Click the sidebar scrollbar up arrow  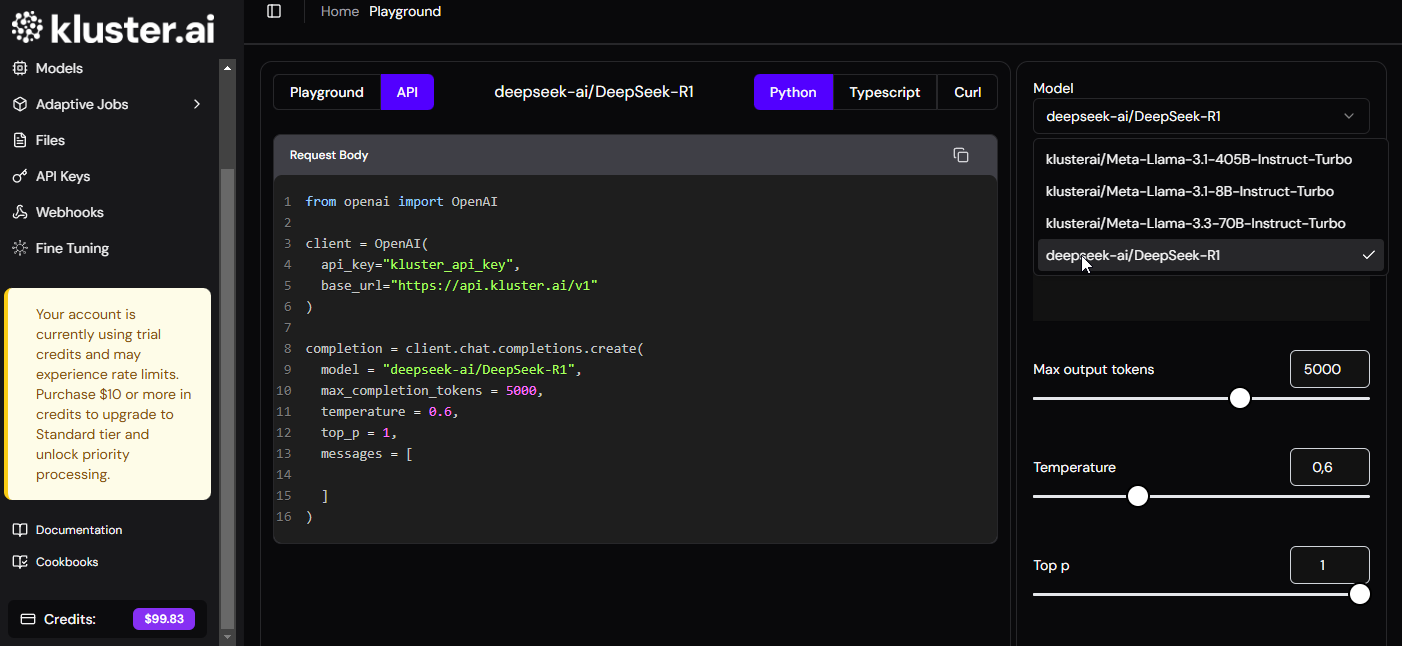pyautogui.click(x=227, y=68)
